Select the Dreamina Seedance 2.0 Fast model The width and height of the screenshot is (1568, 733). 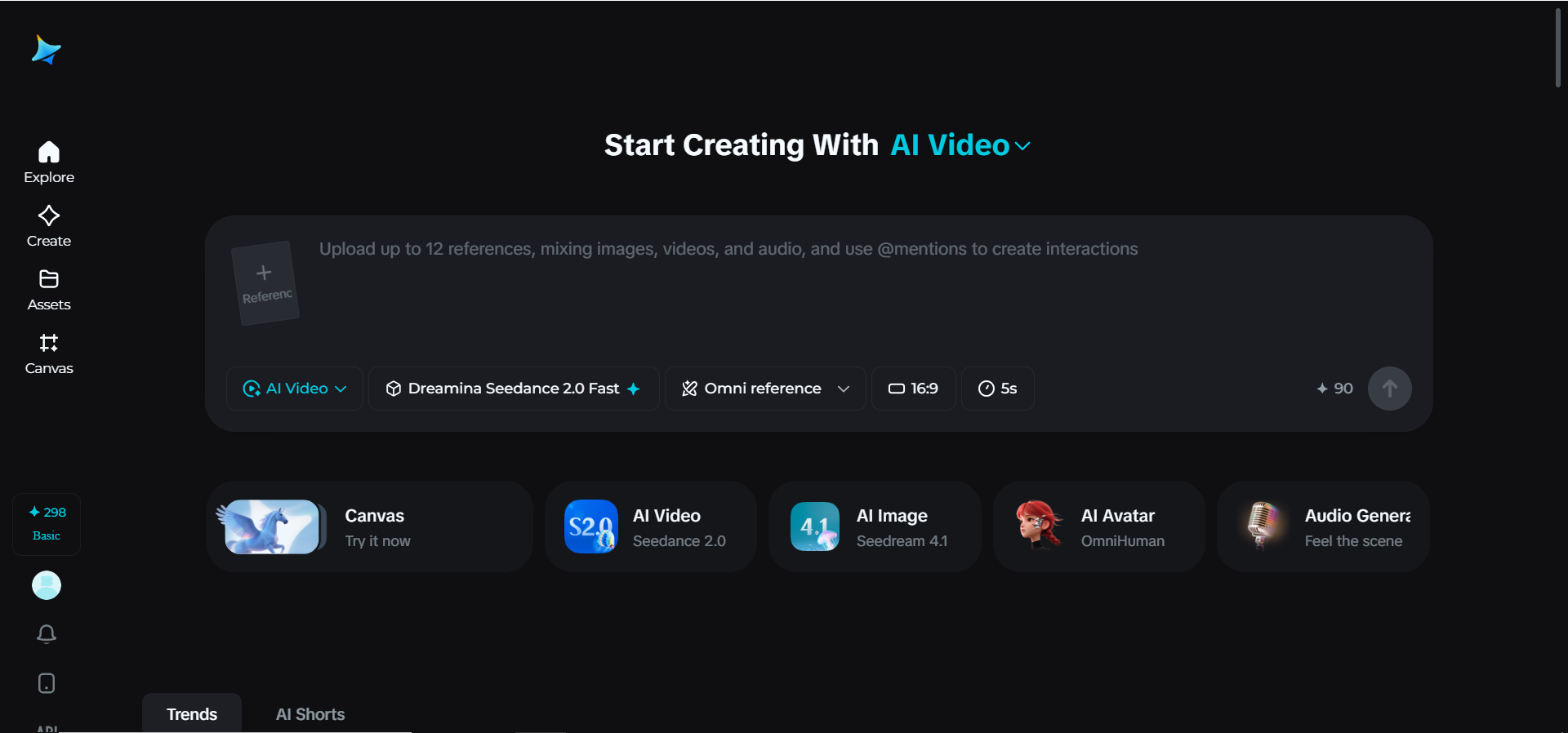(x=514, y=389)
